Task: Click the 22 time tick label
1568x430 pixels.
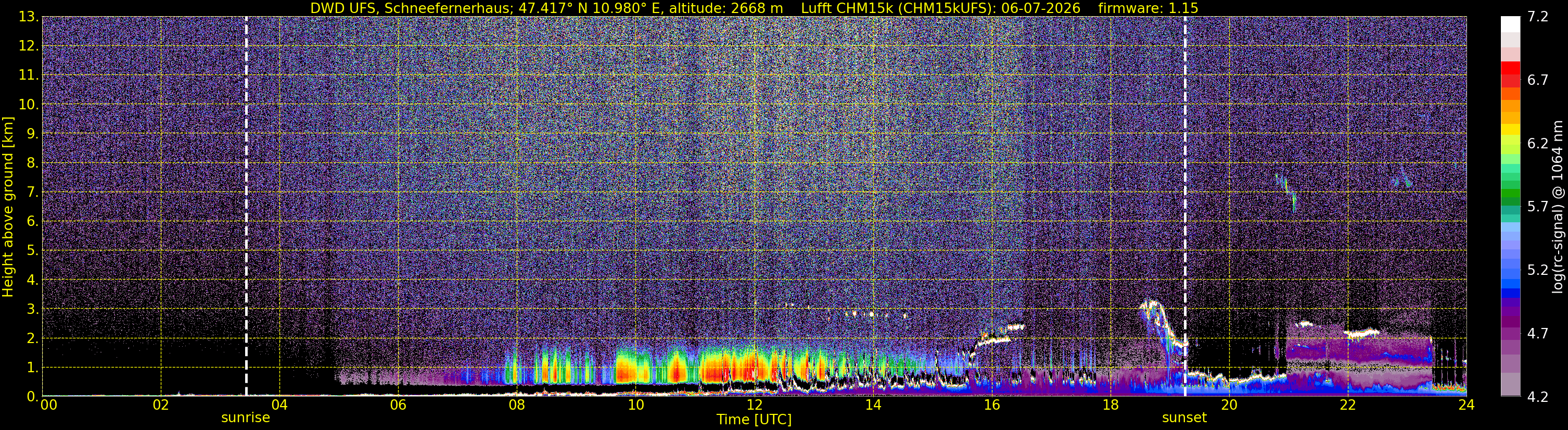Action: coord(1348,405)
